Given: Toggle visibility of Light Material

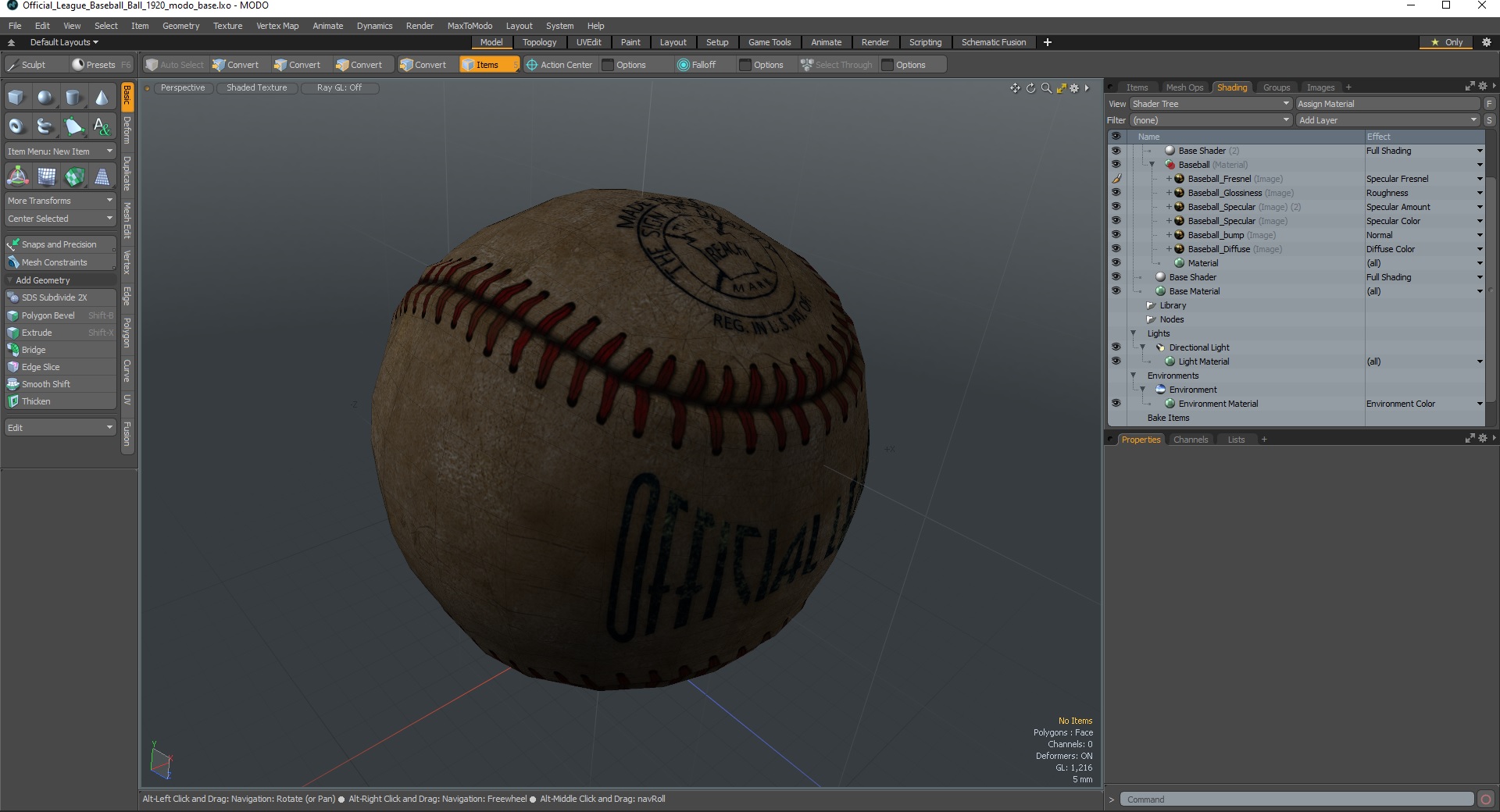Looking at the screenshot, I should click(x=1116, y=361).
